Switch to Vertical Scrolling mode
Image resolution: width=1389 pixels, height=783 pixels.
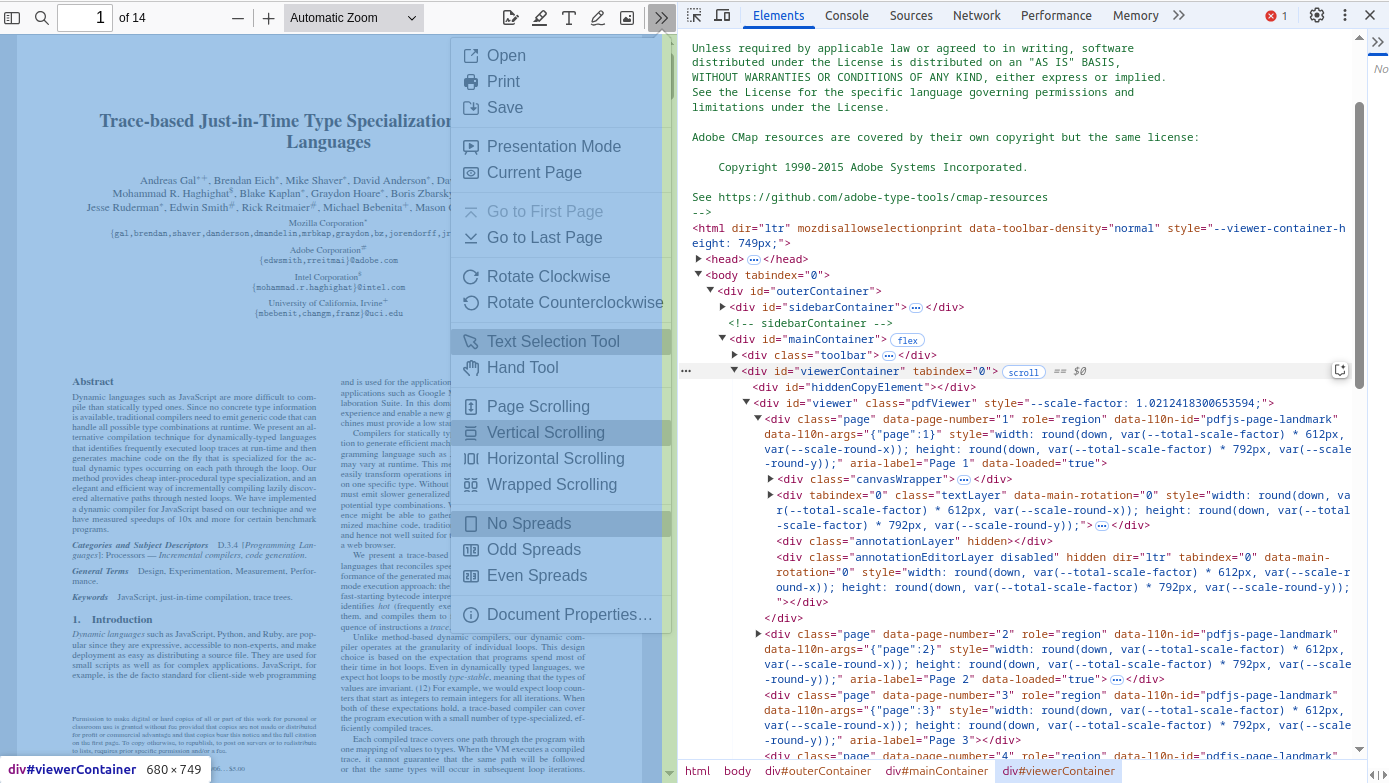tap(561, 432)
